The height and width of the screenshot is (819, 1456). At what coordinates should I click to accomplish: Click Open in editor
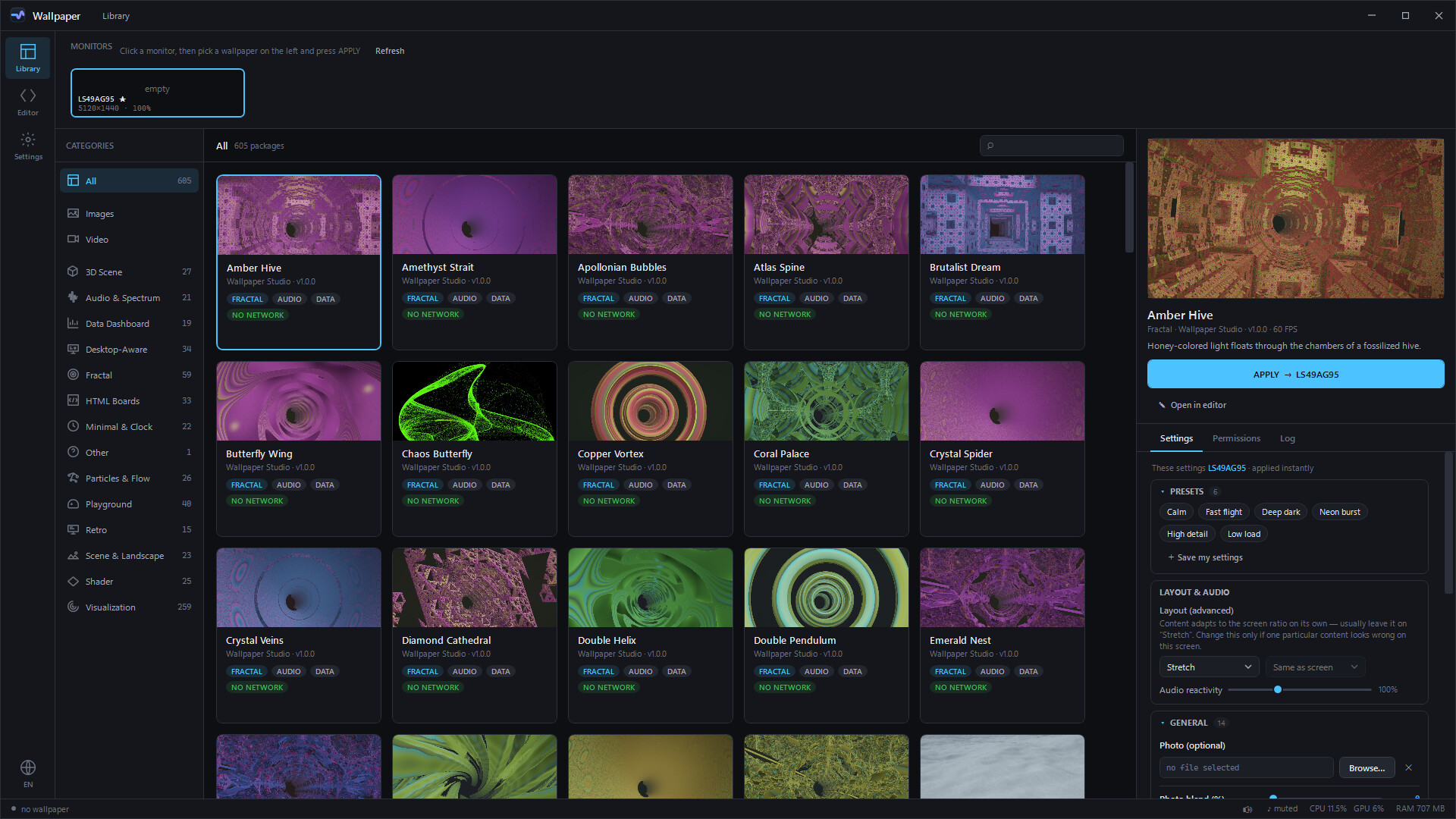click(x=1192, y=405)
